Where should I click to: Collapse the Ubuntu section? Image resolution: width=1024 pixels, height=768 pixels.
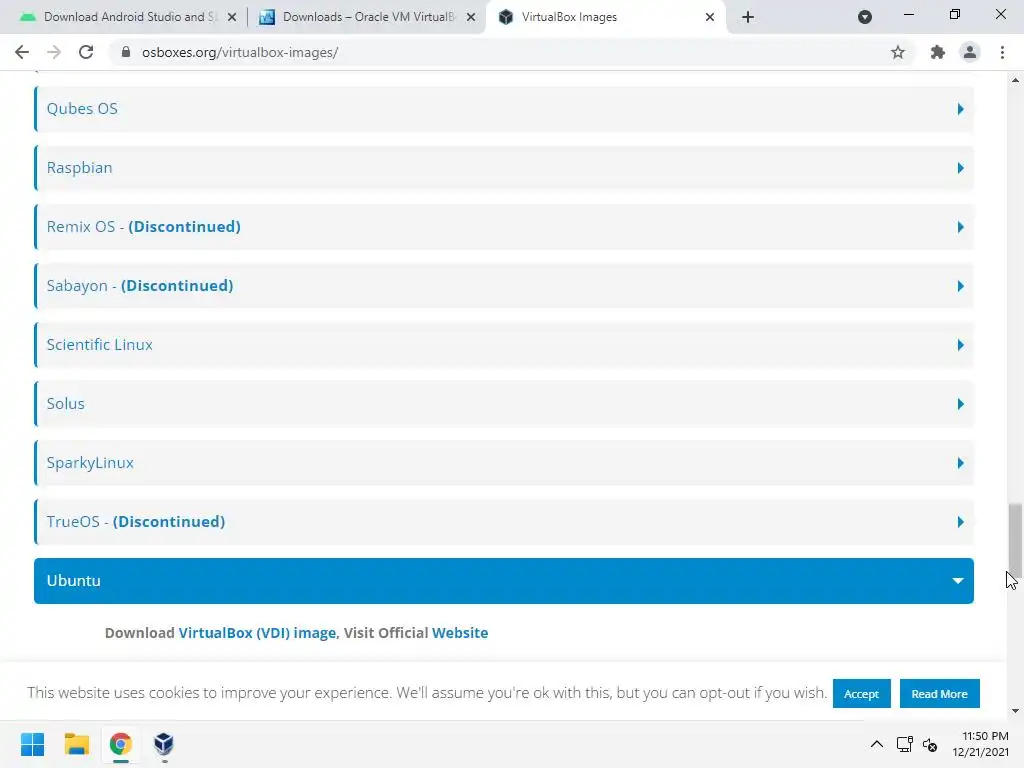(504, 581)
